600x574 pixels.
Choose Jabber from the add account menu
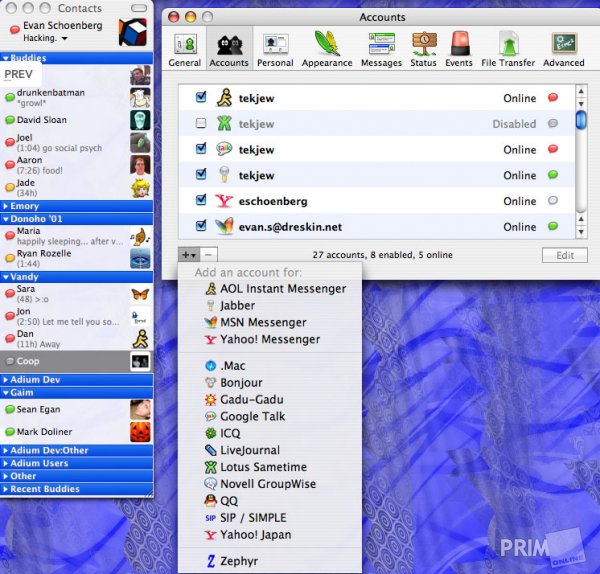[270, 305]
